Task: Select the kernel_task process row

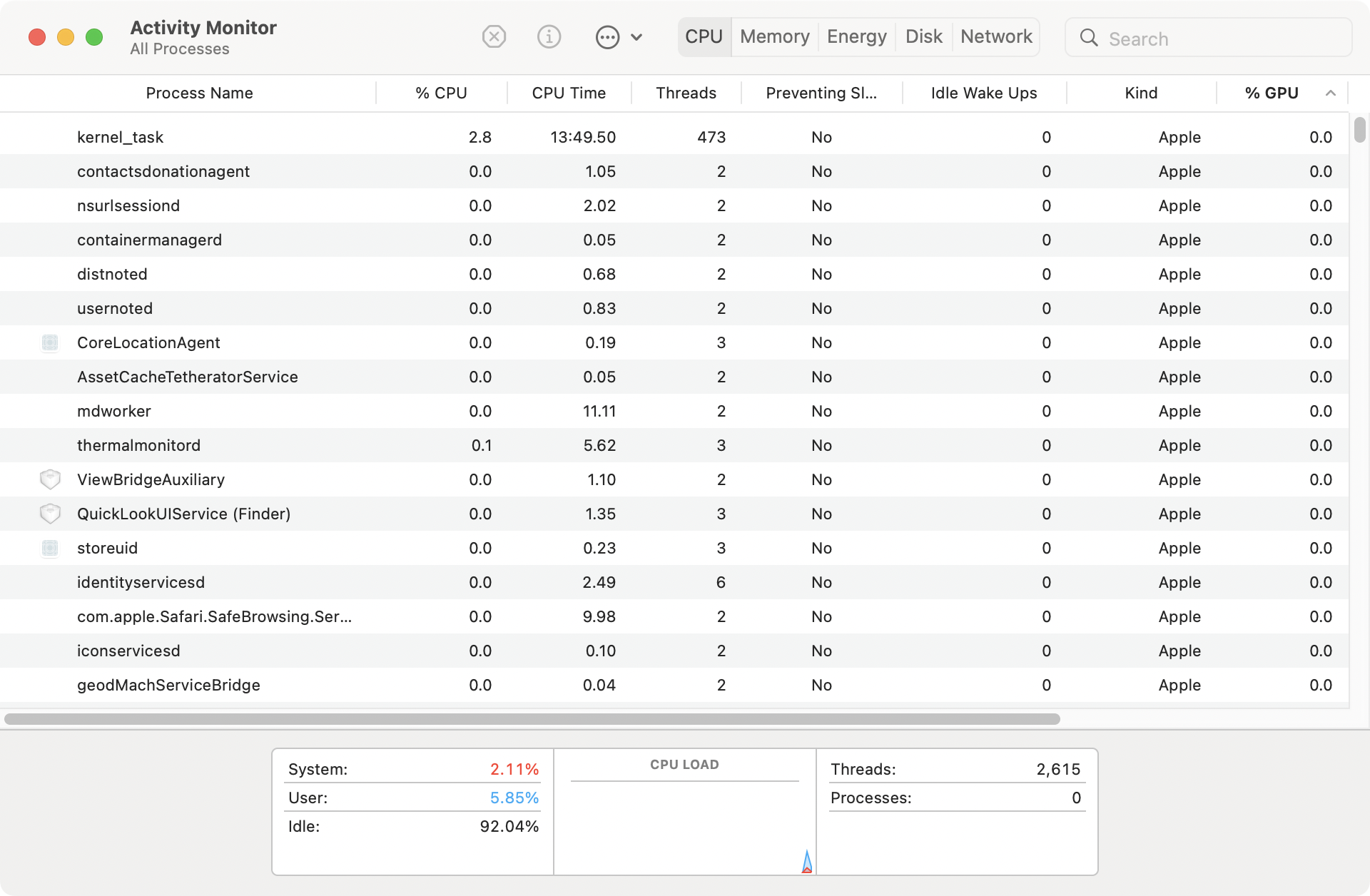Action: point(674,137)
